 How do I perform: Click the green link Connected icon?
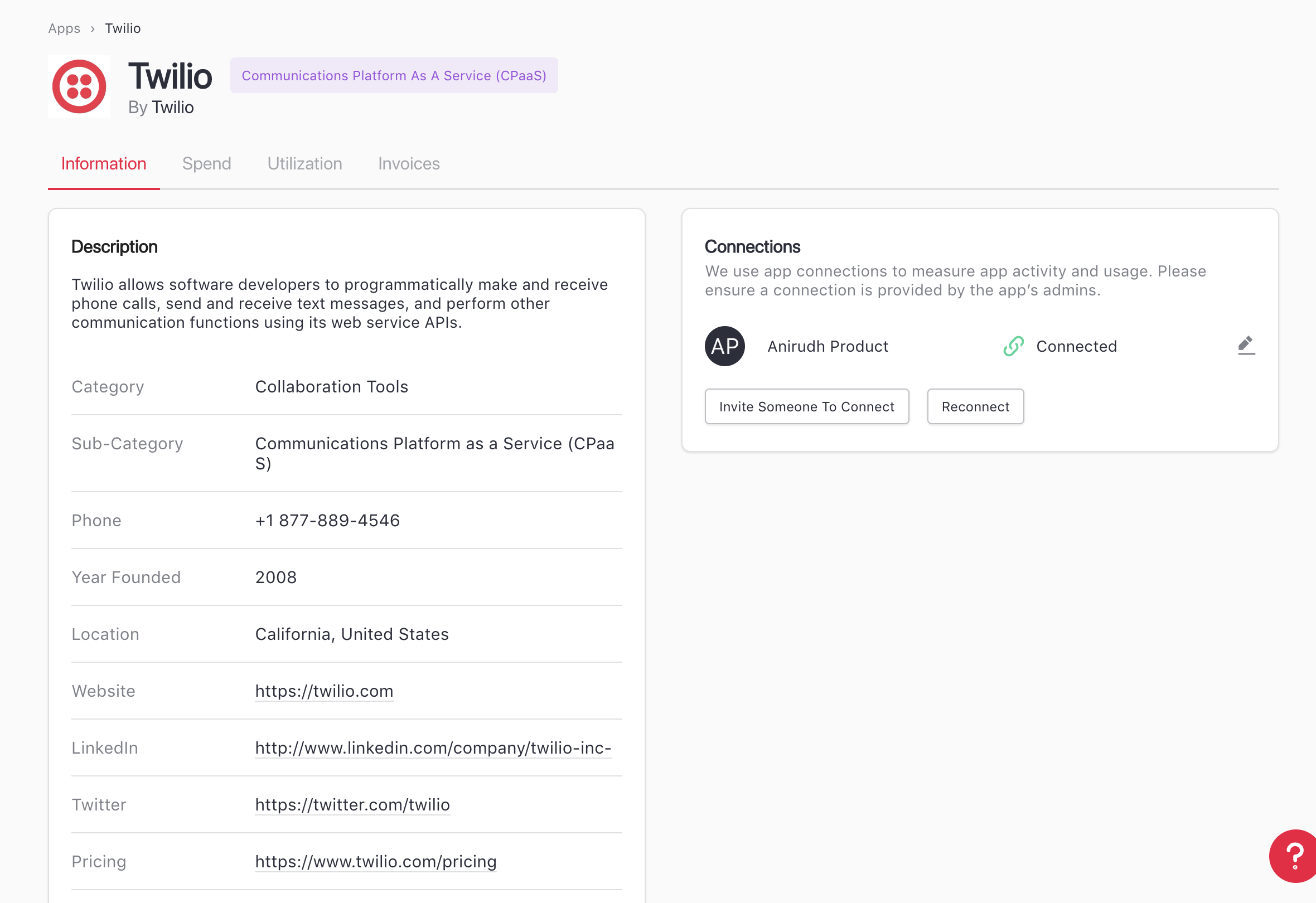pos(1013,346)
